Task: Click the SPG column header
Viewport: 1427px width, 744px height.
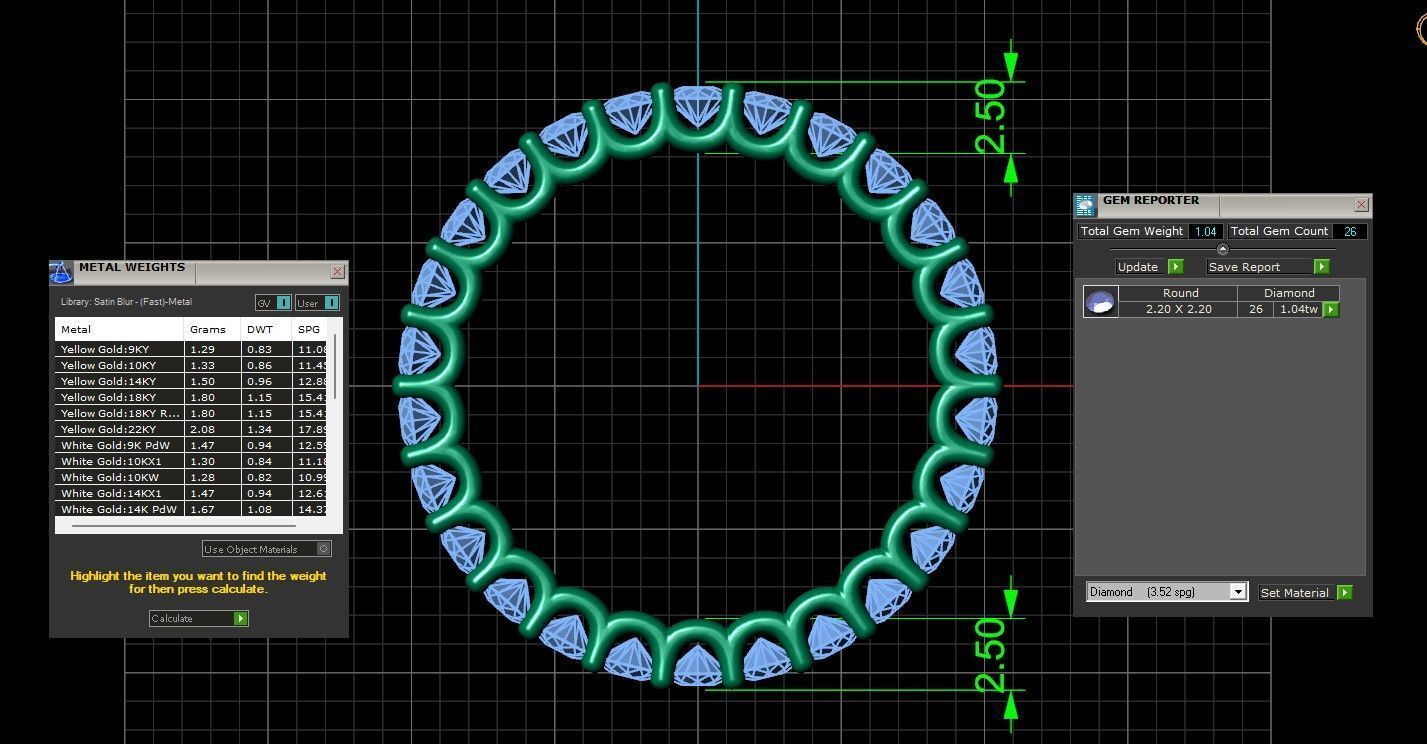Action: tap(311, 329)
